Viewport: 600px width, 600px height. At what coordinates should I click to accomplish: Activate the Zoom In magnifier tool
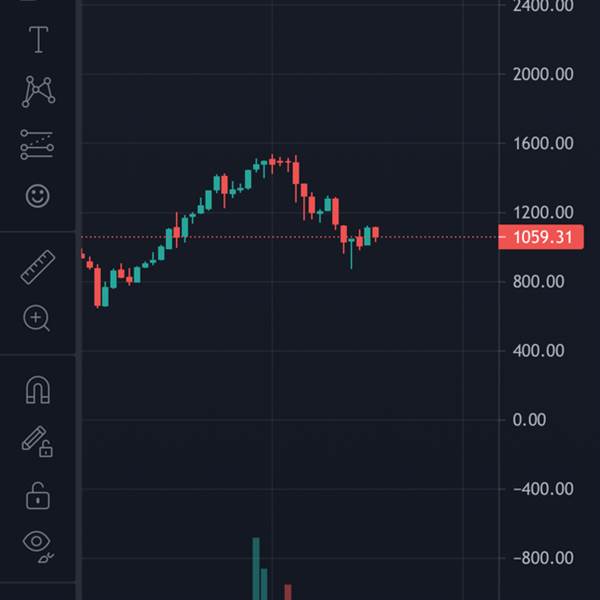[x=36, y=318]
